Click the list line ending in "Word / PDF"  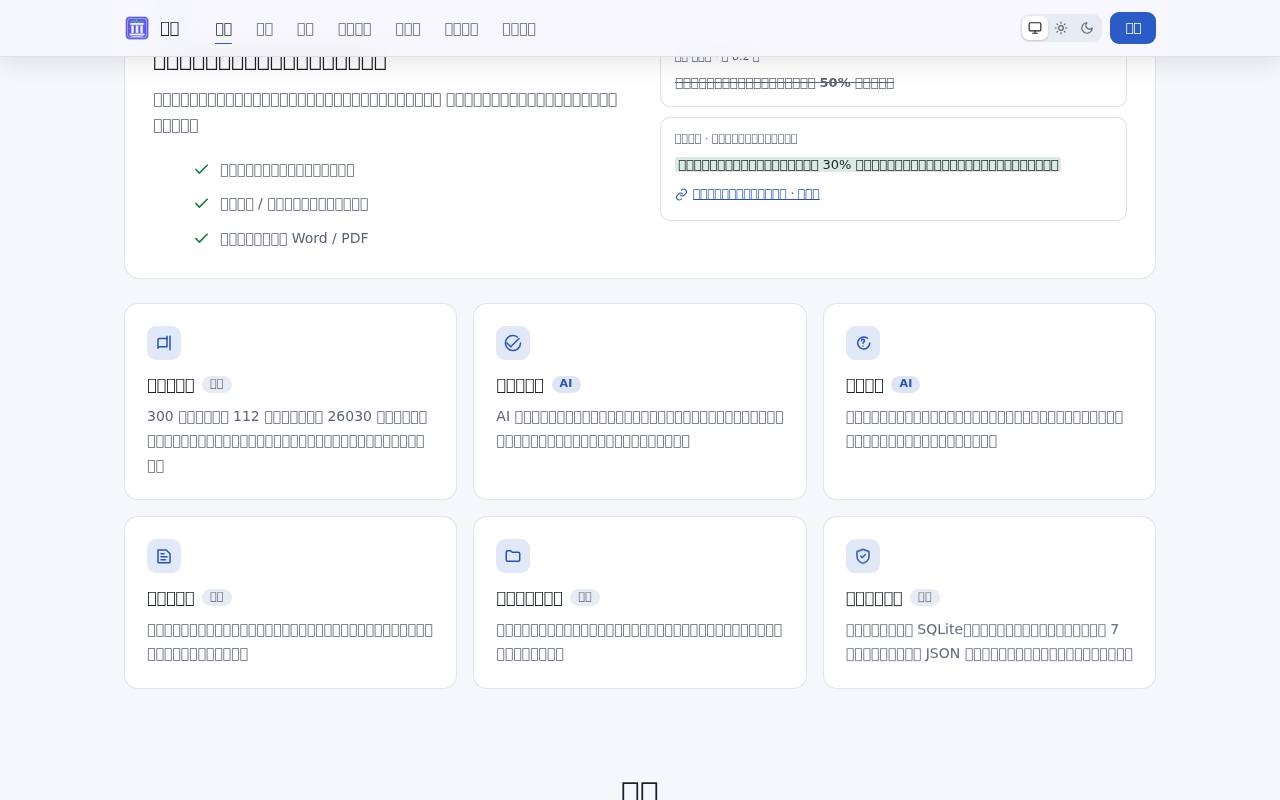(x=294, y=238)
